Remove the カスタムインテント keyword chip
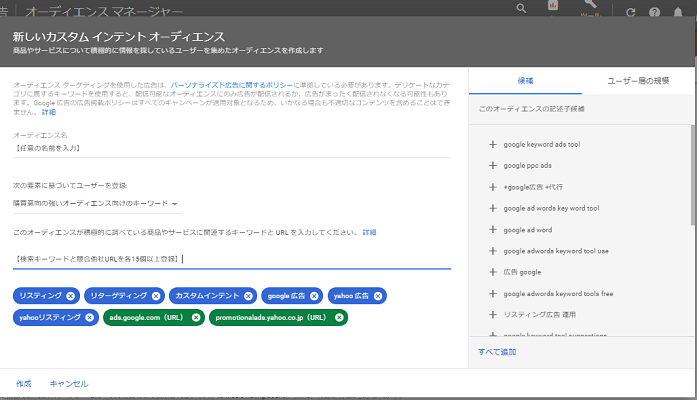Viewport: 697px width, 400px height. tap(248, 296)
